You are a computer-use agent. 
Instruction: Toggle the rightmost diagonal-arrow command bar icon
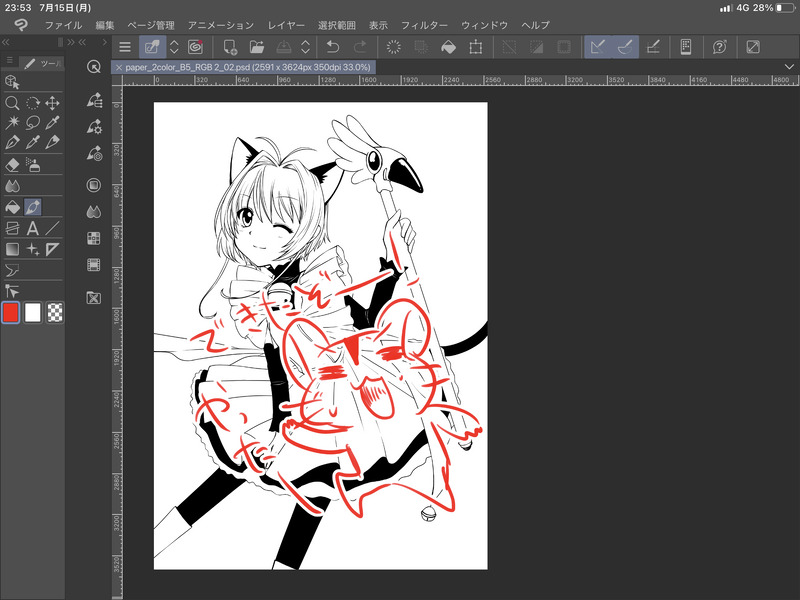753,47
